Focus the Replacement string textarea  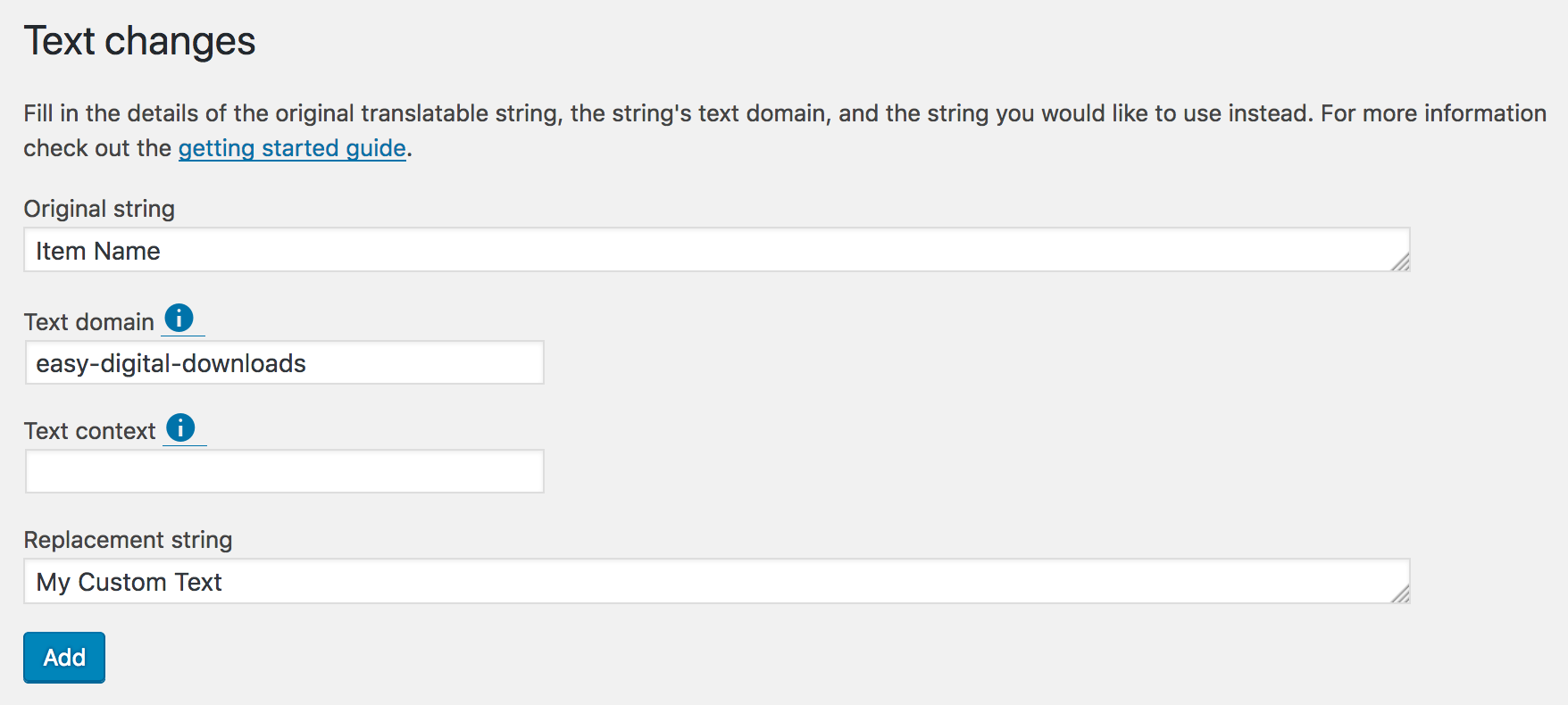(x=714, y=582)
